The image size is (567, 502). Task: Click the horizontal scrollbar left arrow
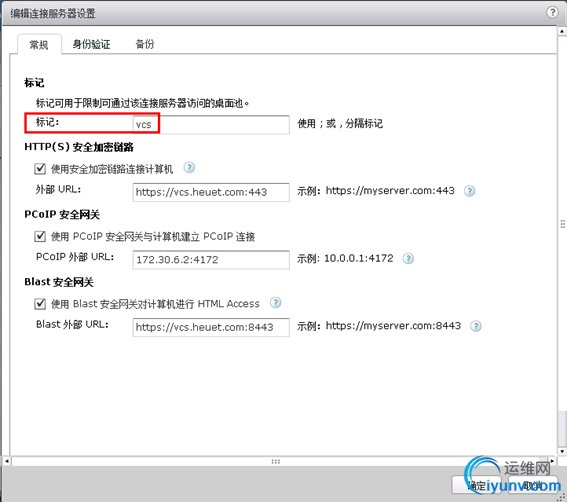tap(7, 461)
